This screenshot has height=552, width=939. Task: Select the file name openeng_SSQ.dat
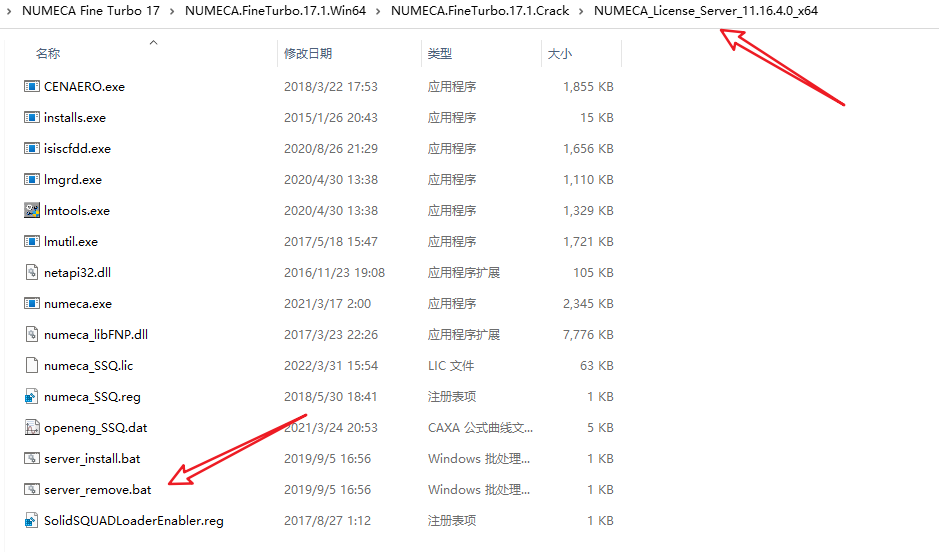click(x=96, y=428)
